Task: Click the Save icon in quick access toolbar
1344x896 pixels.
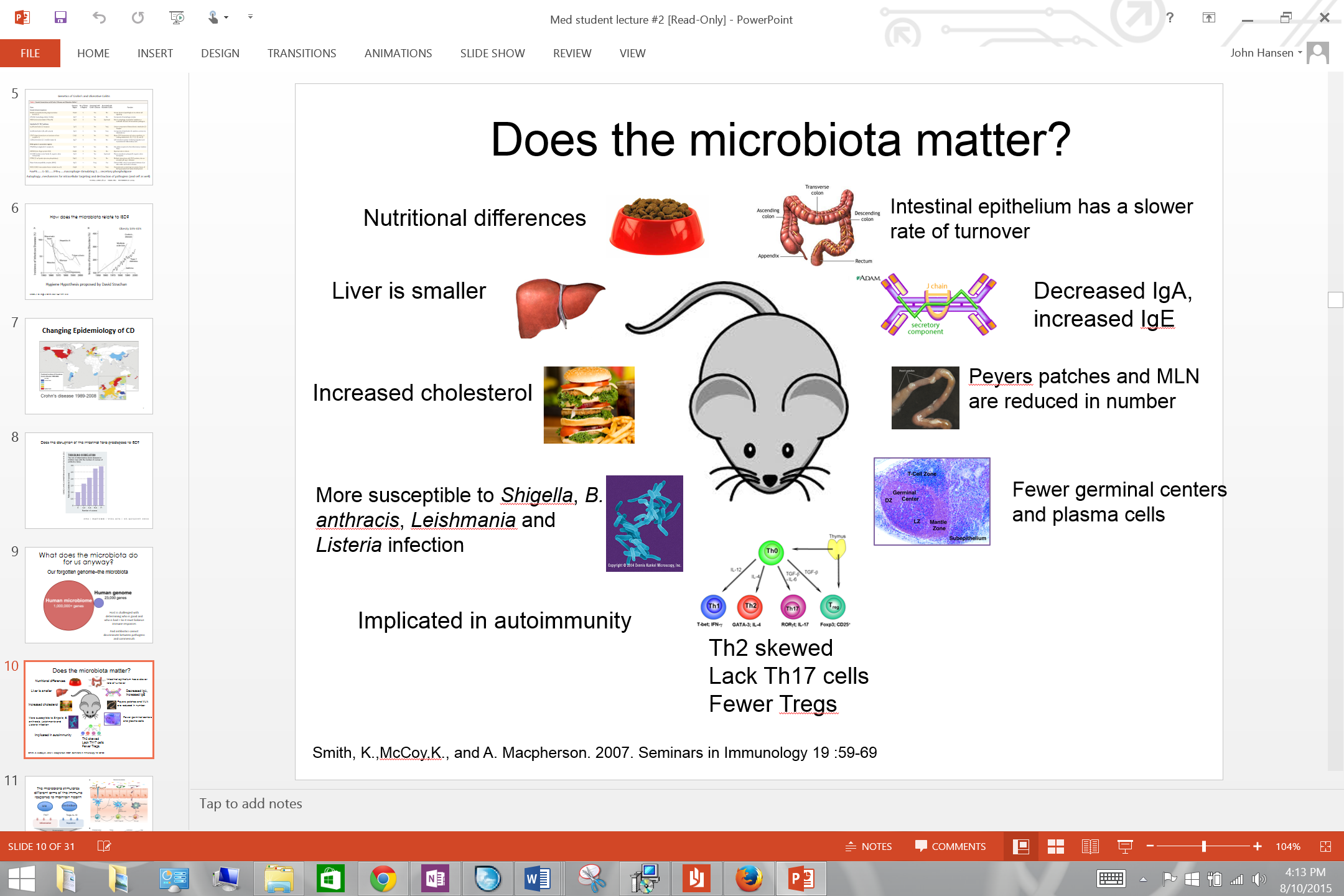Action: pos(60,17)
